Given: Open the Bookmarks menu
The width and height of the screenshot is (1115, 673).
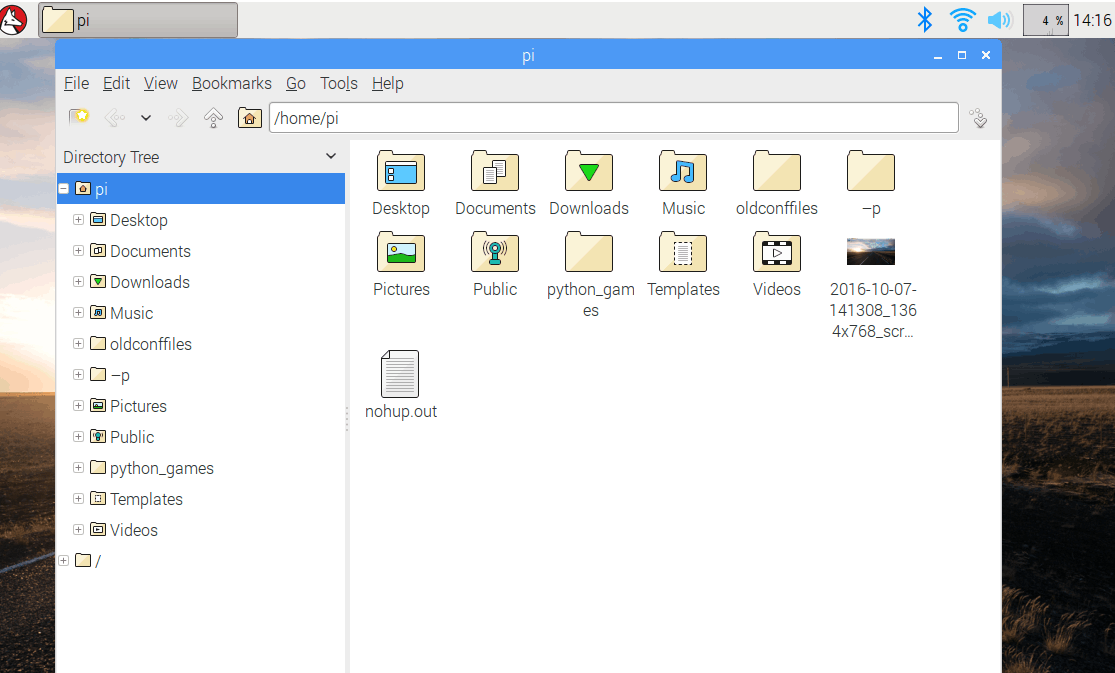Looking at the screenshot, I should coord(232,84).
